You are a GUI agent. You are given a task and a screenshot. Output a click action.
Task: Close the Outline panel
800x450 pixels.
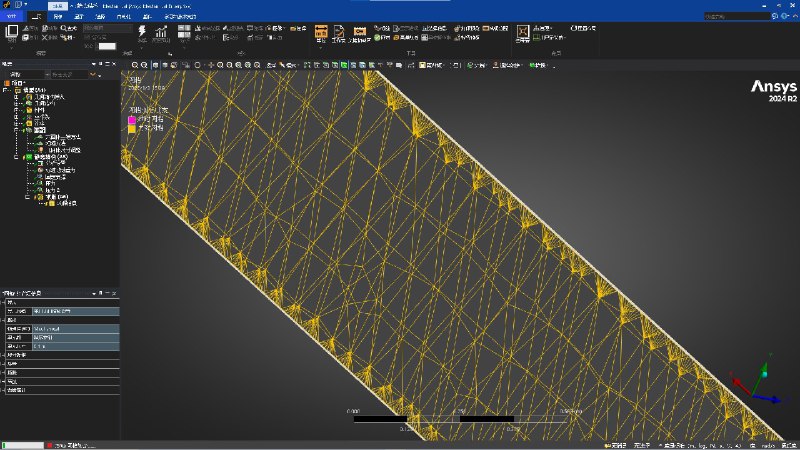click(x=114, y=64)
